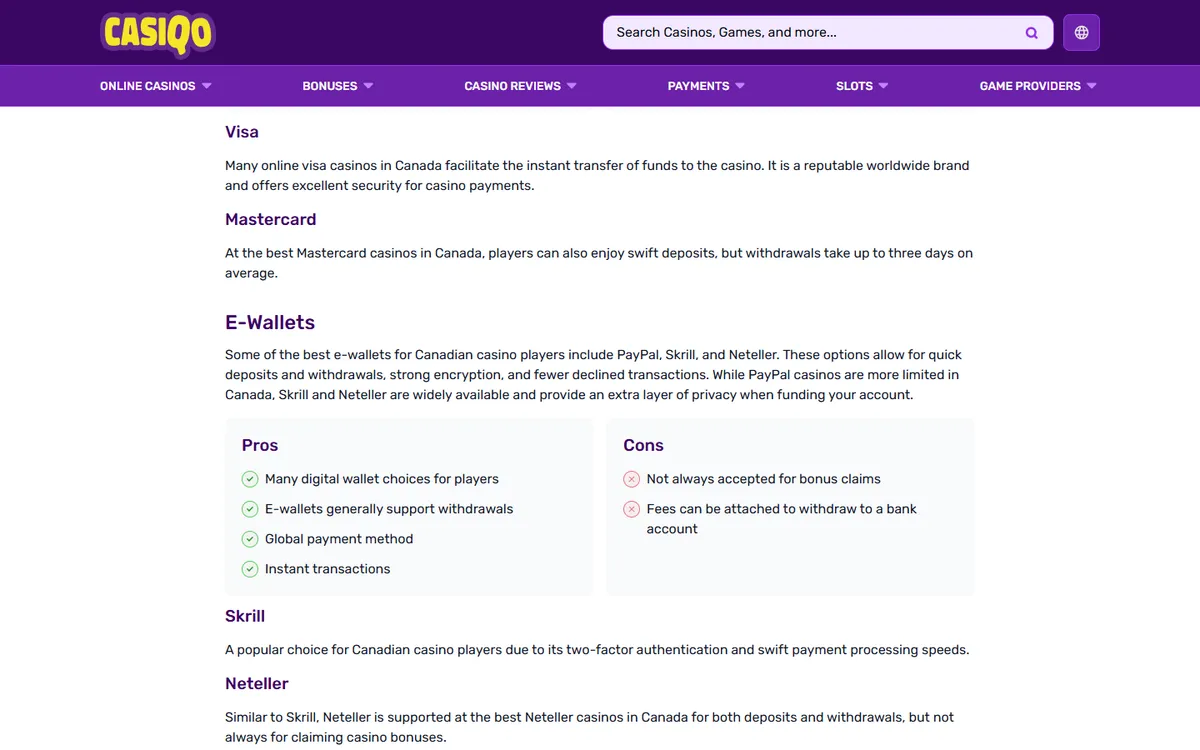This screenshot has height=750, width=1200.
Task: Open the Casino Reviews menu
Action: coord(521,86)
